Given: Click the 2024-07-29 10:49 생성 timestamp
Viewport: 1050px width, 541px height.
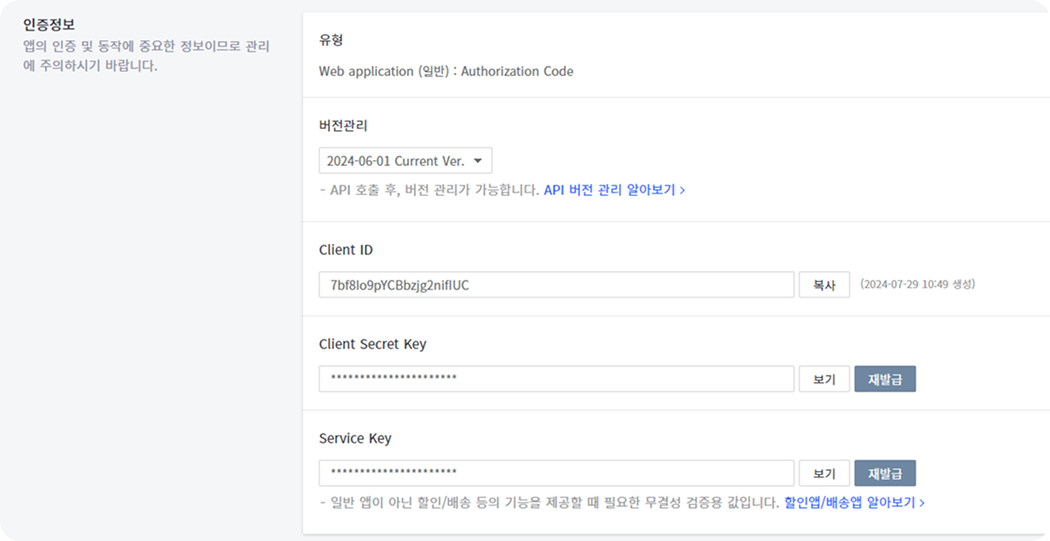Looking at the screenshot, I should pyautogui.click(x=917, y=284).
